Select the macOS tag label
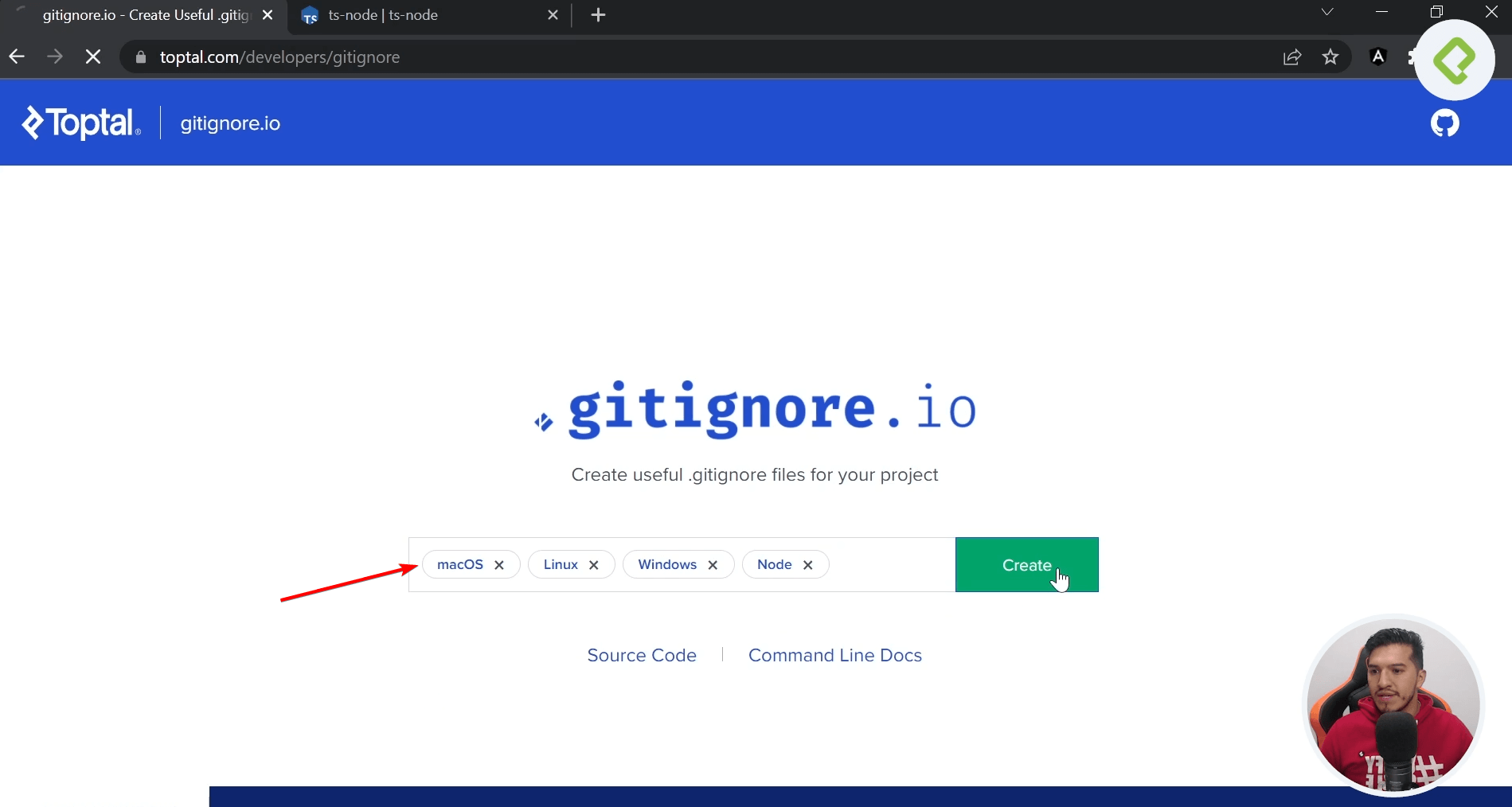The height and width of the screenshot is (807, 1512). 460,564
